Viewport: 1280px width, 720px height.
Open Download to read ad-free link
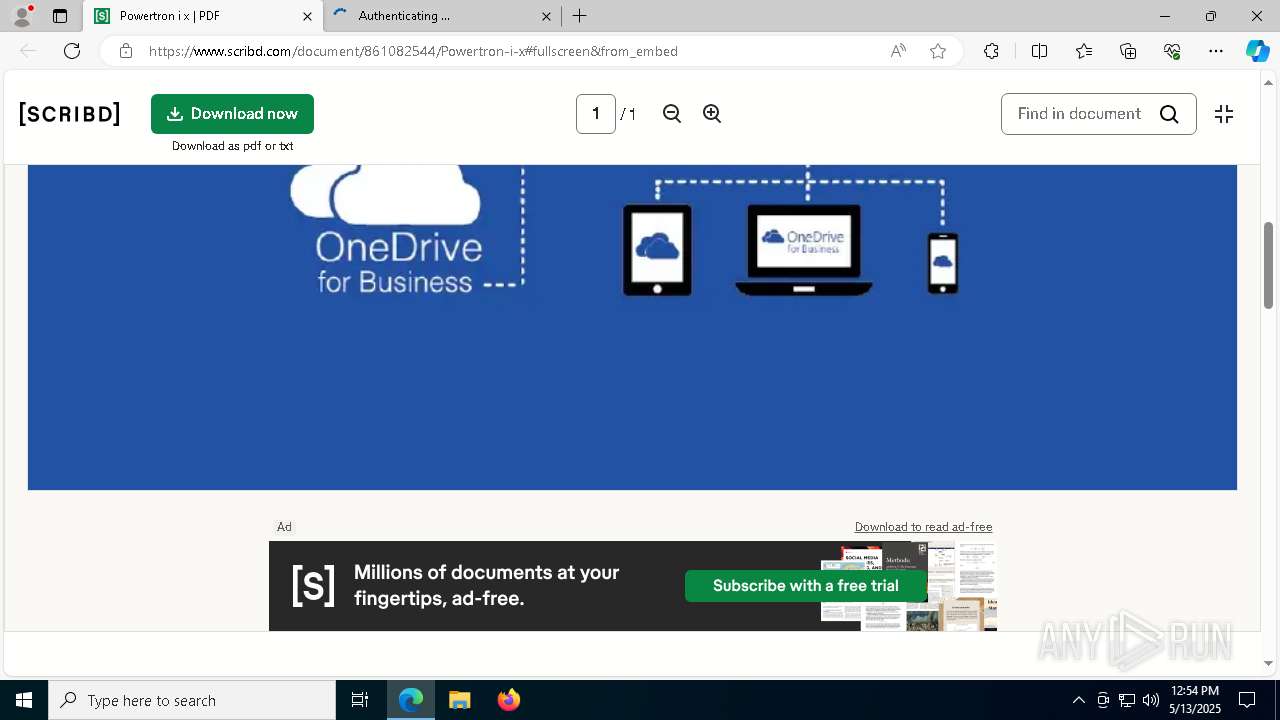click(x=923, y=527)
